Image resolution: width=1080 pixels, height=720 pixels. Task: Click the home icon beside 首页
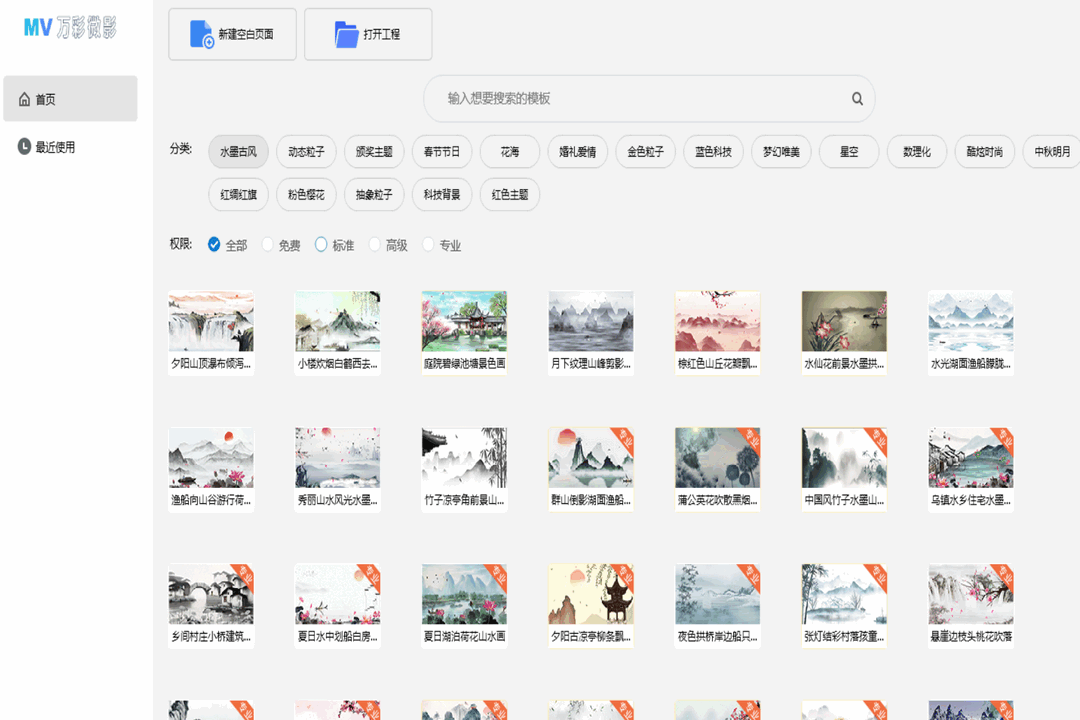(24, 99)
